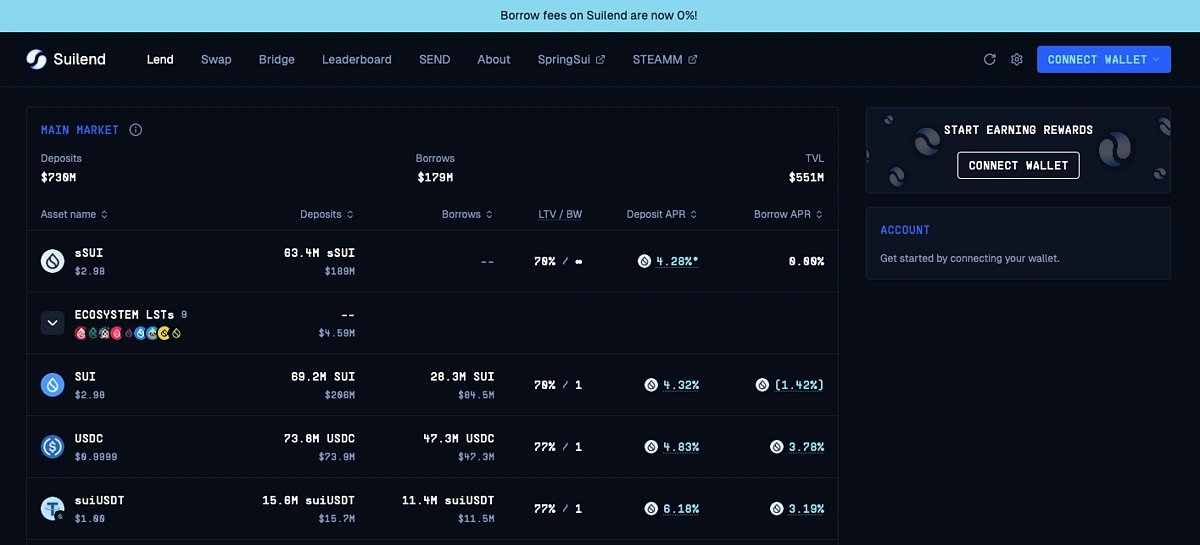Click Connect Wallet in rewards banner
Screen dimensions: 1200x545
[1018, 165]
